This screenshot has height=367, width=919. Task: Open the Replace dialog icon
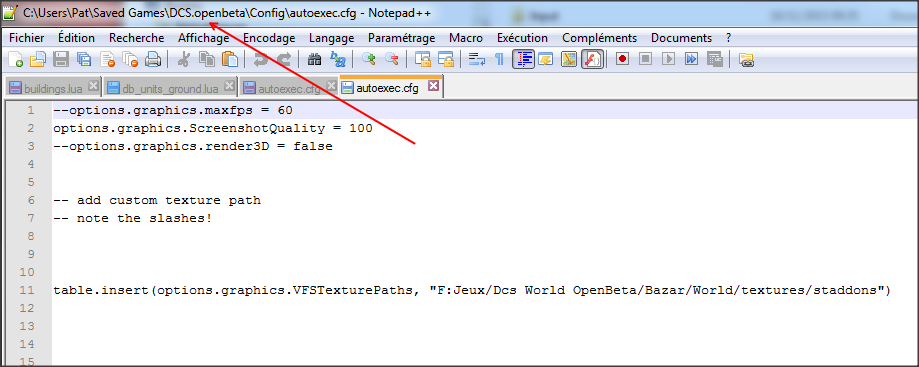pos(338,59)
